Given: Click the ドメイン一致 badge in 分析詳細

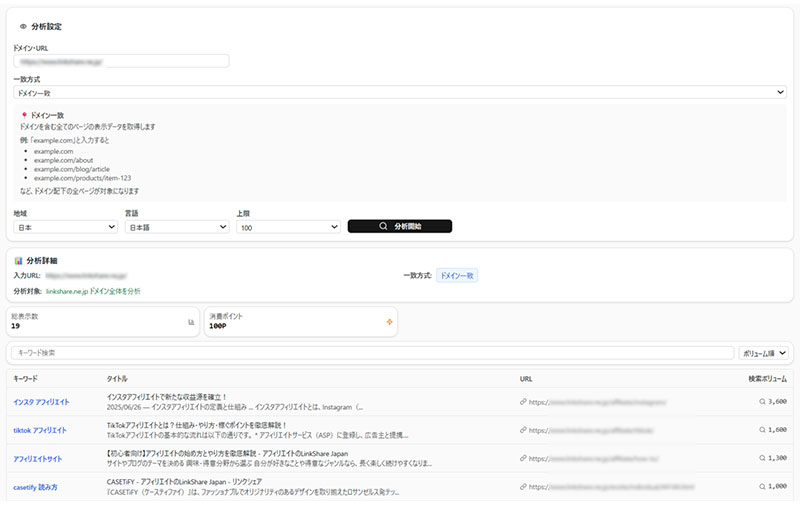Looking at the screenshot, I should click(457, 275).
